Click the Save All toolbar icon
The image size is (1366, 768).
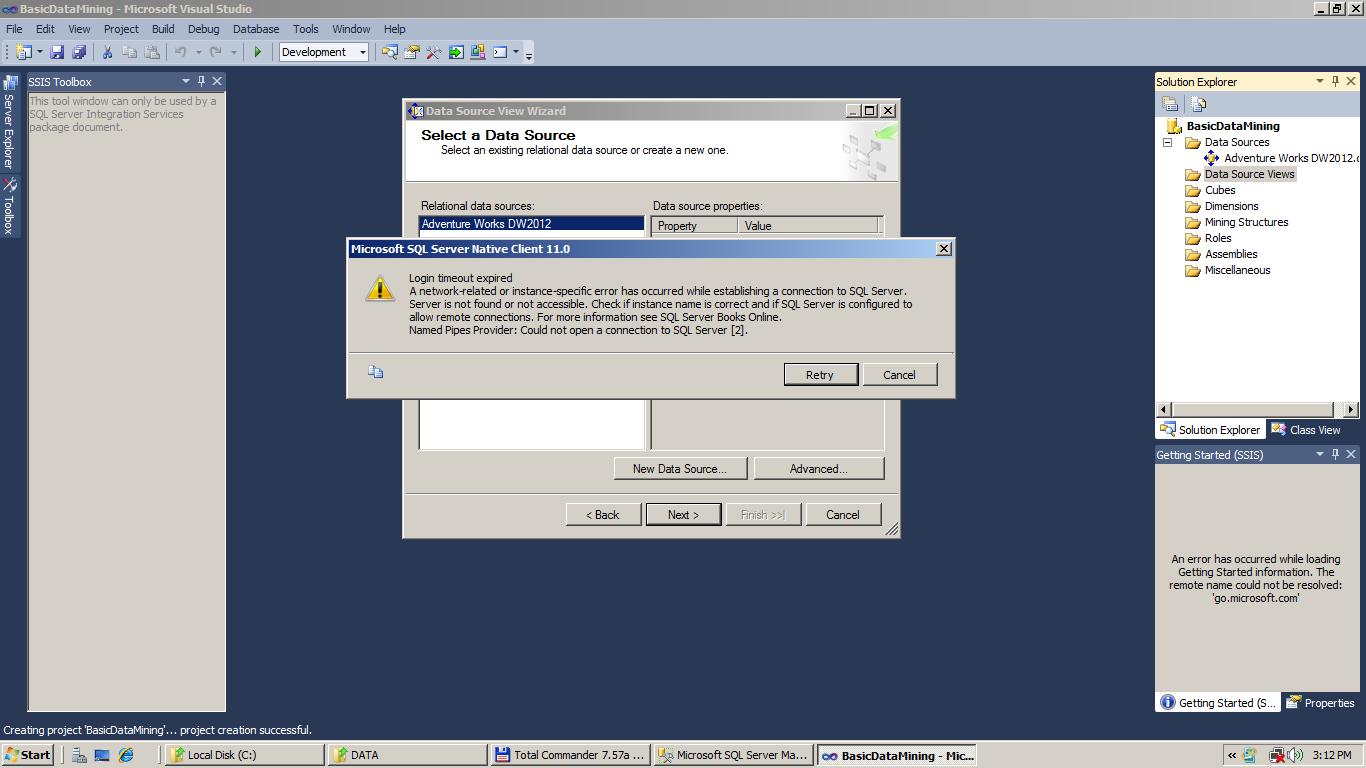coord(79,52)
